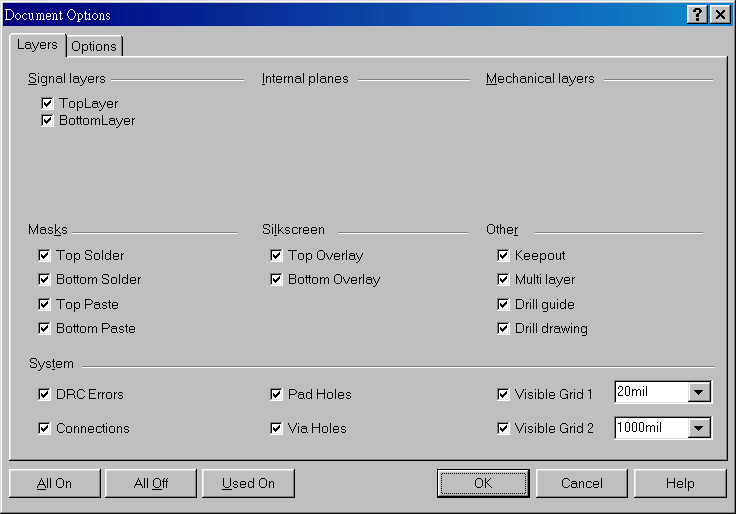
Task: Switch to the Options tab
Action: tap(94, 46)
